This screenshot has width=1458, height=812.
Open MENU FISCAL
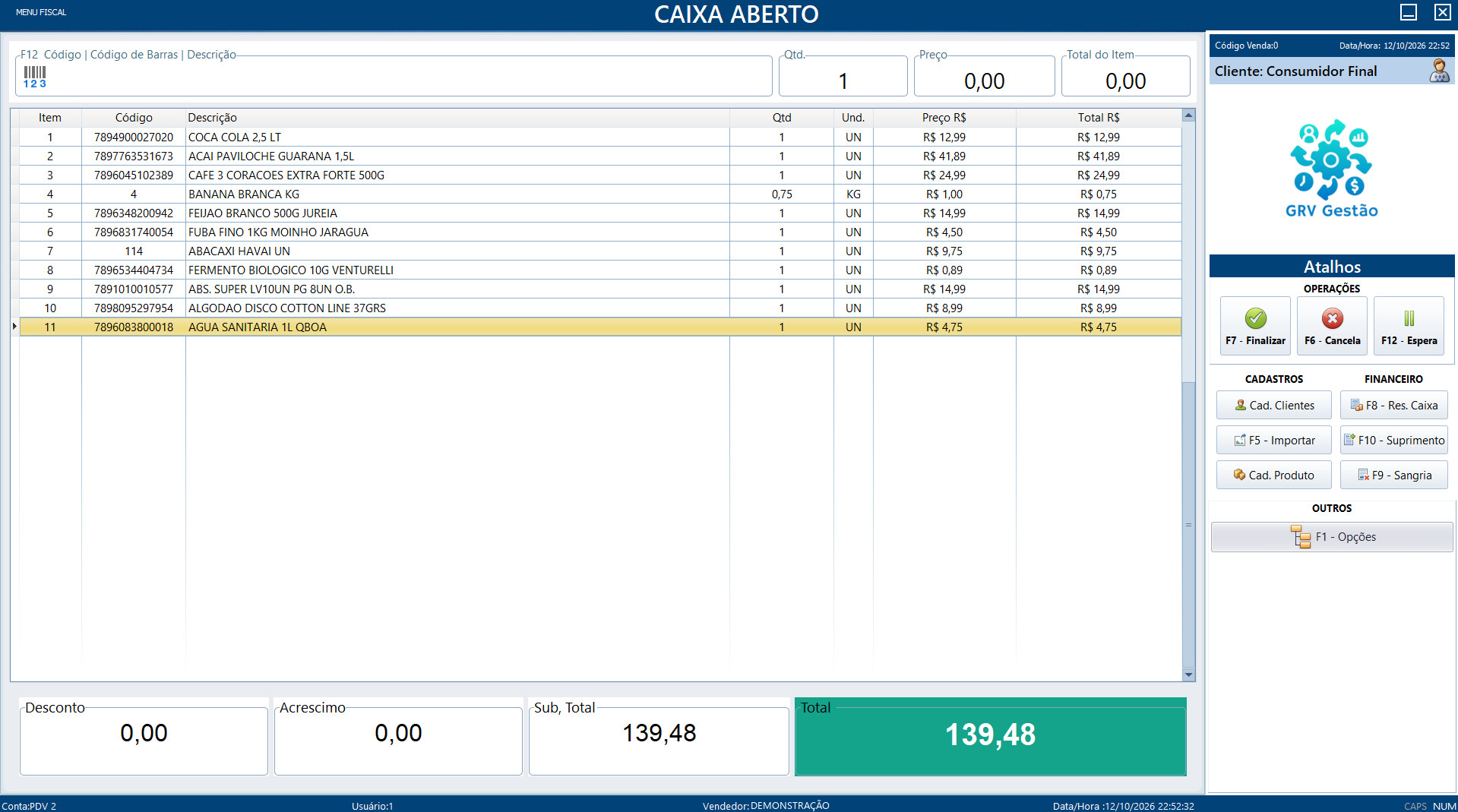(41, 12)
